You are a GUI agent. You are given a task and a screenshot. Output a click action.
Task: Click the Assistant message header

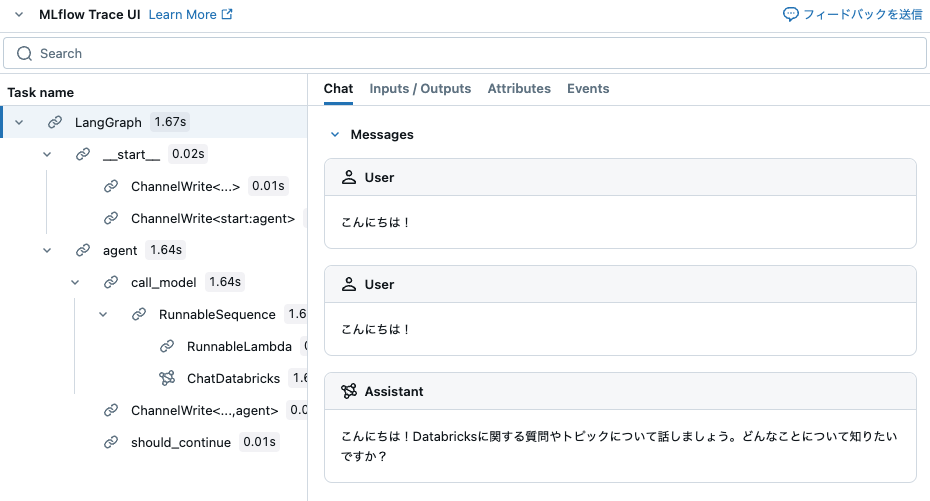pyautogui.click(x=620, y=391)
